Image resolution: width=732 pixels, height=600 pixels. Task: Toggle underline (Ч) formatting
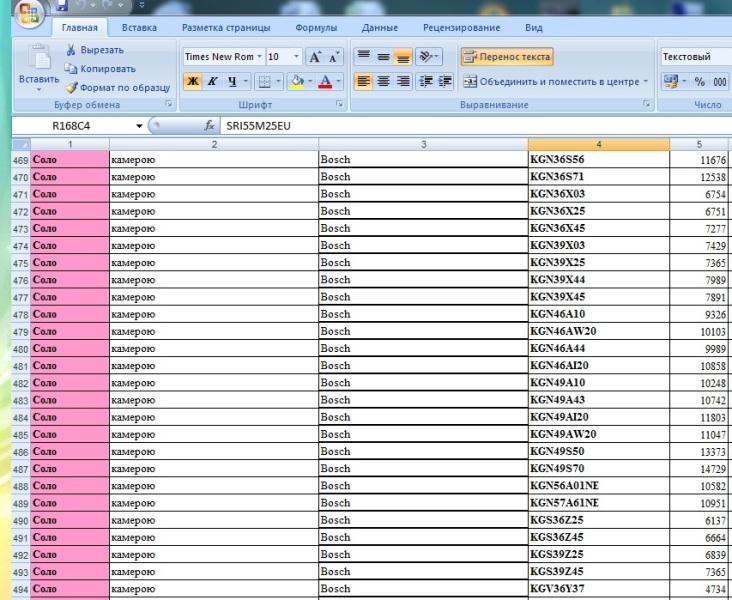[232, 82]
